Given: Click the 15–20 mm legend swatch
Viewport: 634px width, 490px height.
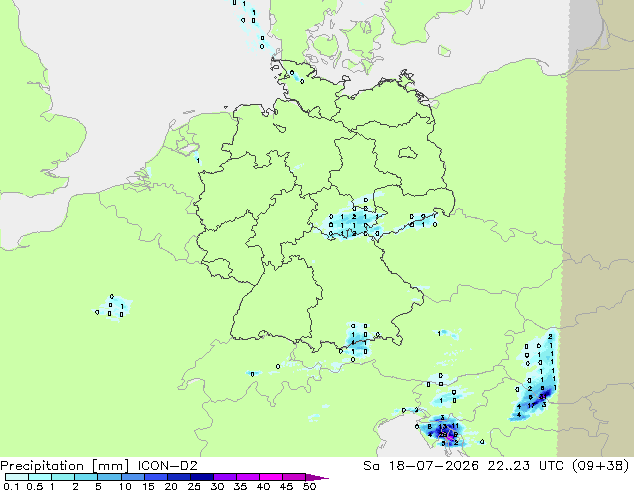Looking at the screenshot, I should point(156,477).
